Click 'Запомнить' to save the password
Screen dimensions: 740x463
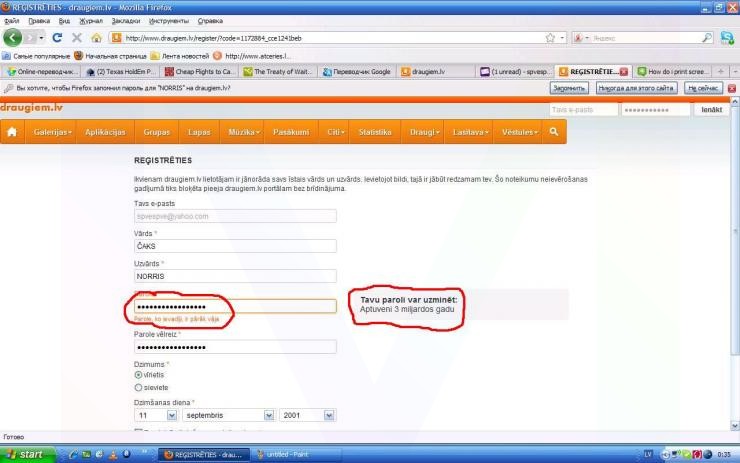pos(567,88)
